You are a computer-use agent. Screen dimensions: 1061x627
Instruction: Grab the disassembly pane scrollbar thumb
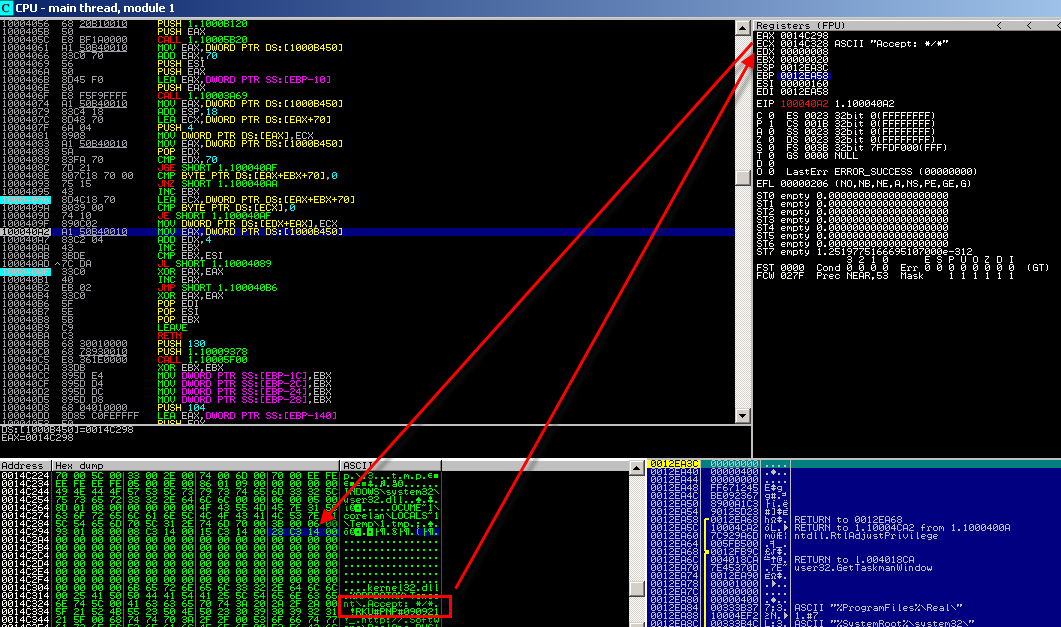[742, 176]
